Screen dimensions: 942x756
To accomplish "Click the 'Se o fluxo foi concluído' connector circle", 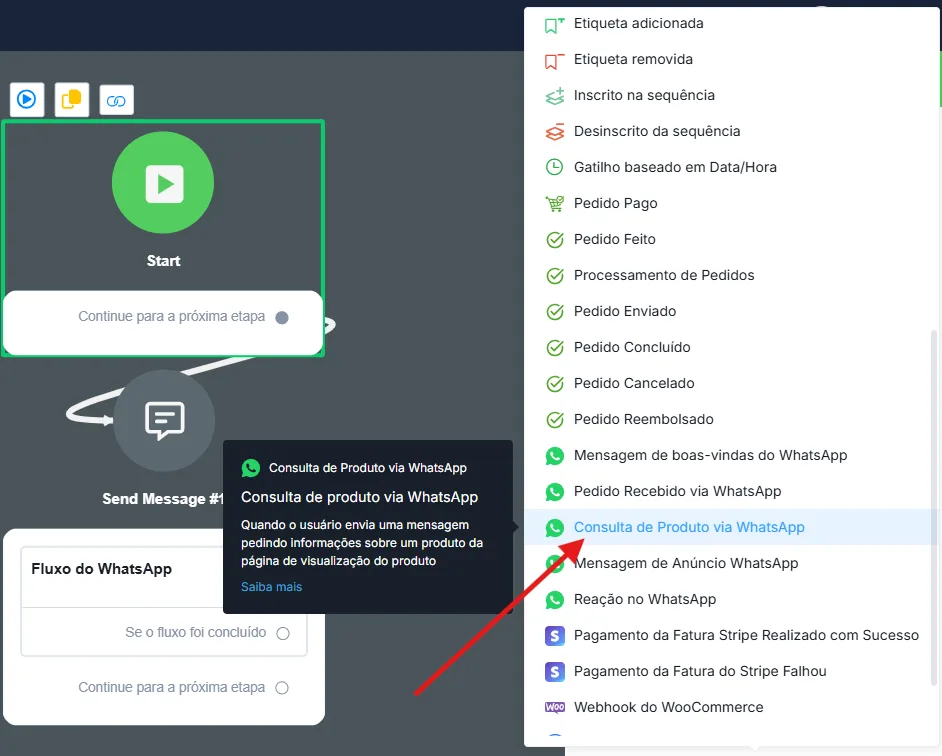I will coord(283,633).
